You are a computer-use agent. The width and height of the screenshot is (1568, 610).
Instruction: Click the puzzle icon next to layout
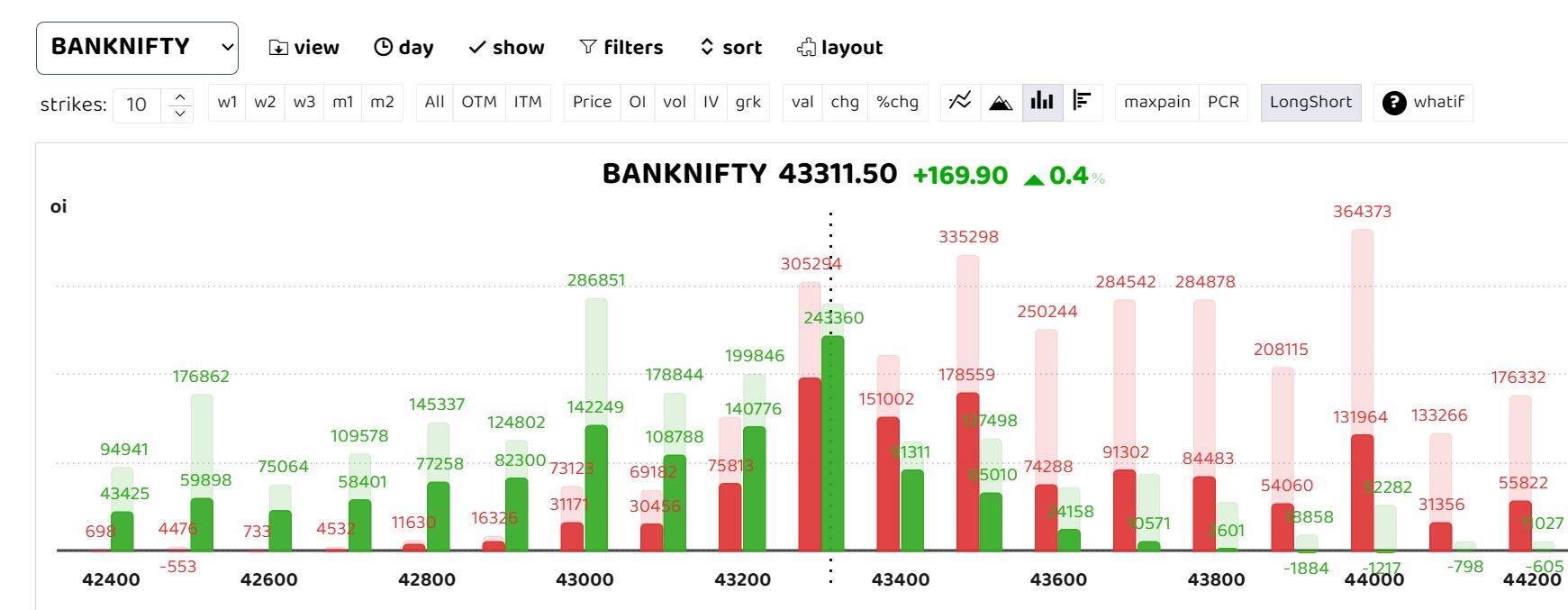coord(806,48)
